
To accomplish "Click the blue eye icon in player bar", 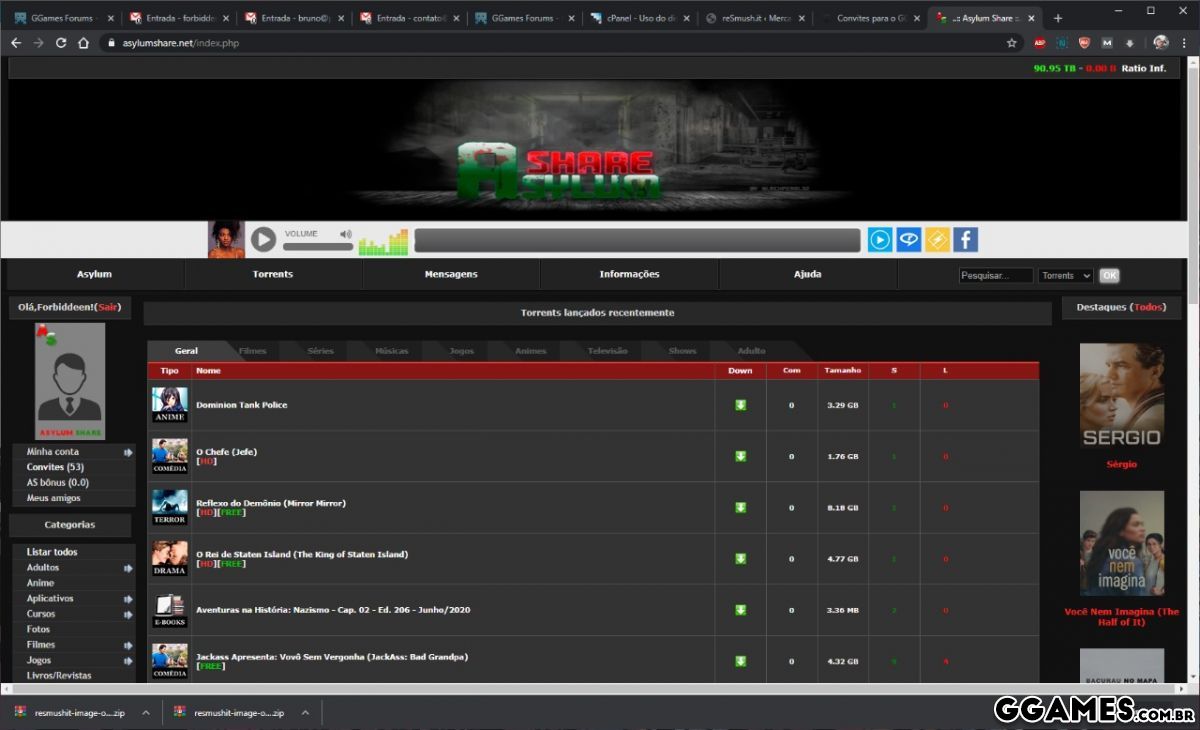I will pos(908,240).
